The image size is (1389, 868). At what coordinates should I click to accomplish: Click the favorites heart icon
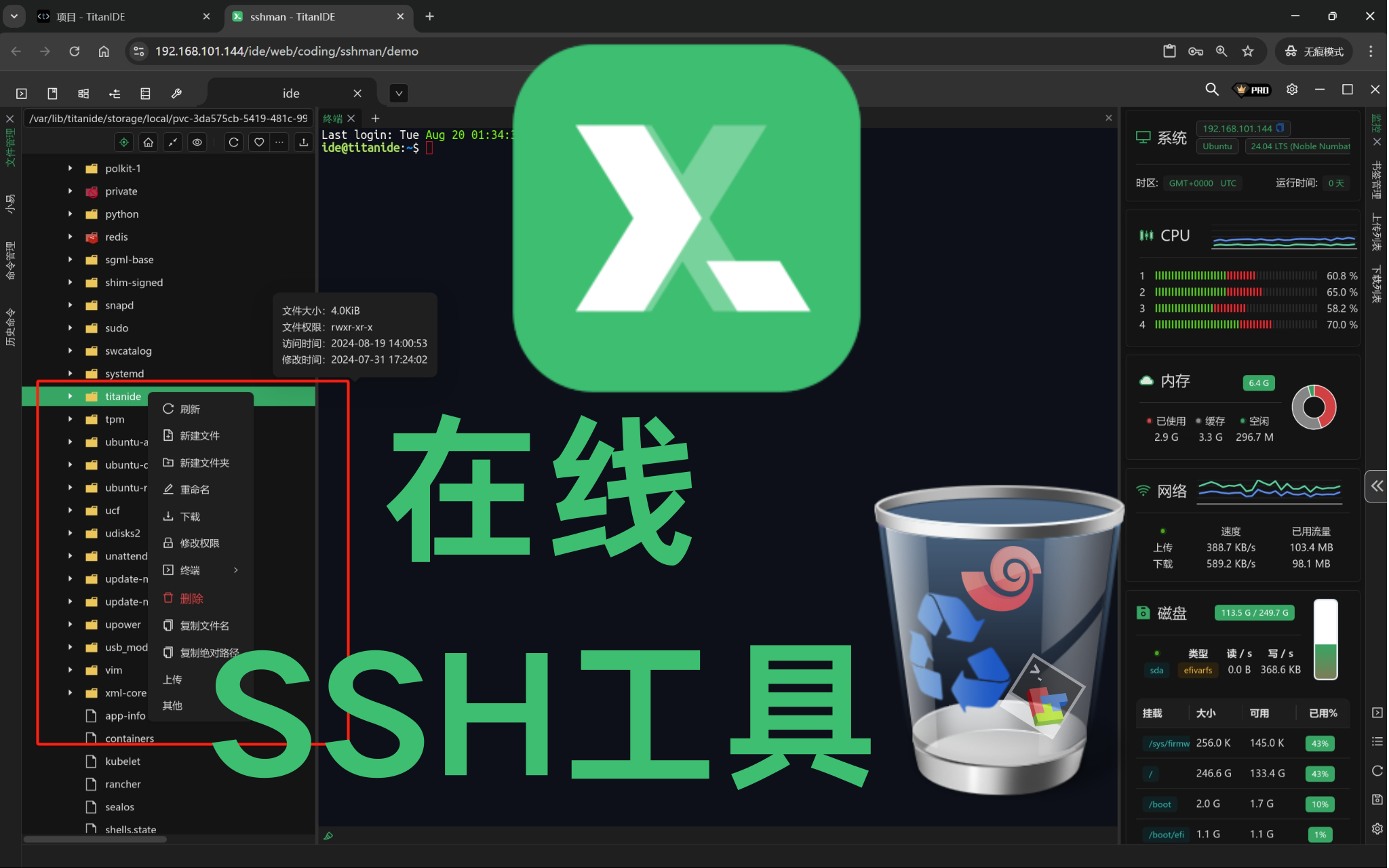(259, 142)
